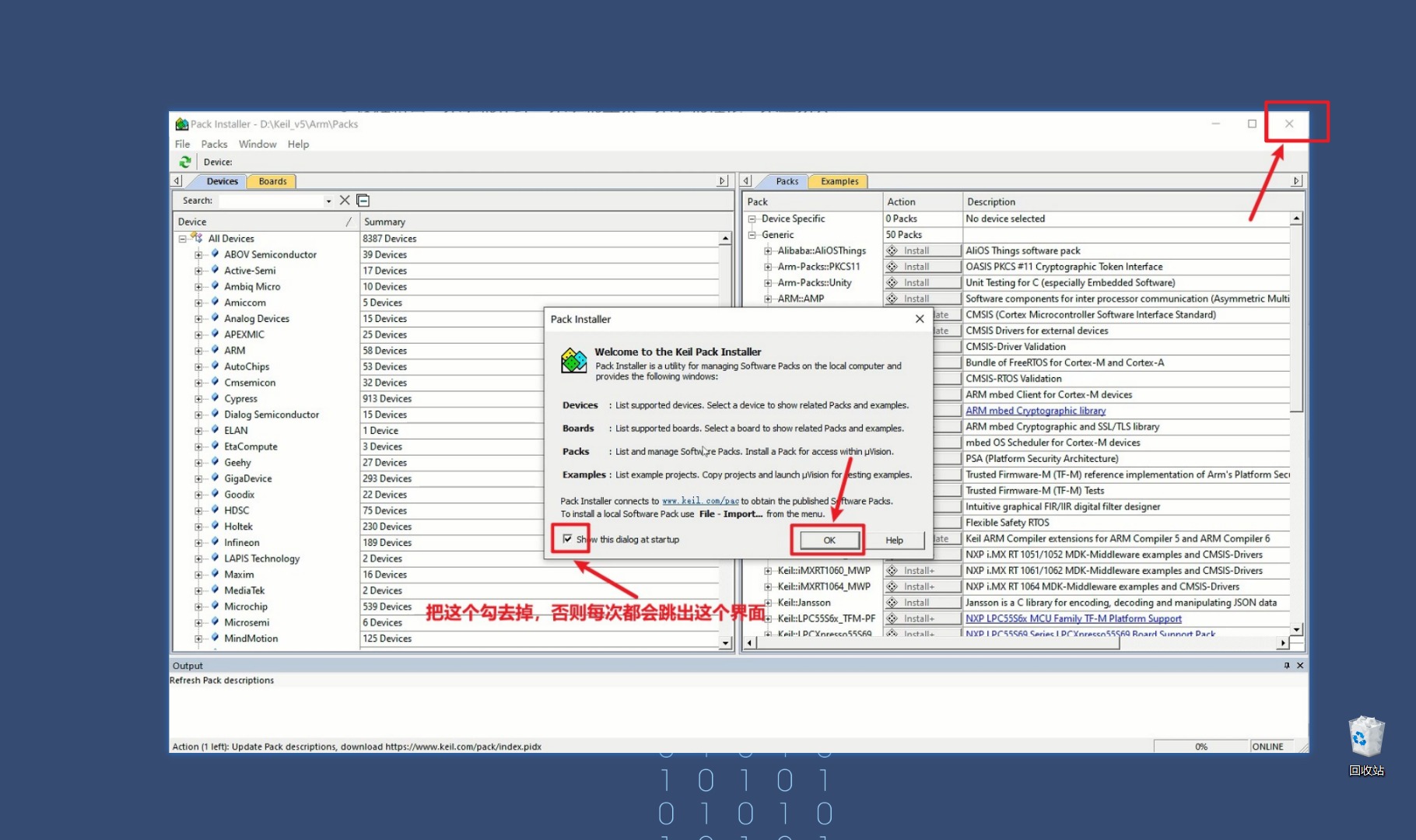Click the green refresh packs toolbar icon

click(185, 162)
